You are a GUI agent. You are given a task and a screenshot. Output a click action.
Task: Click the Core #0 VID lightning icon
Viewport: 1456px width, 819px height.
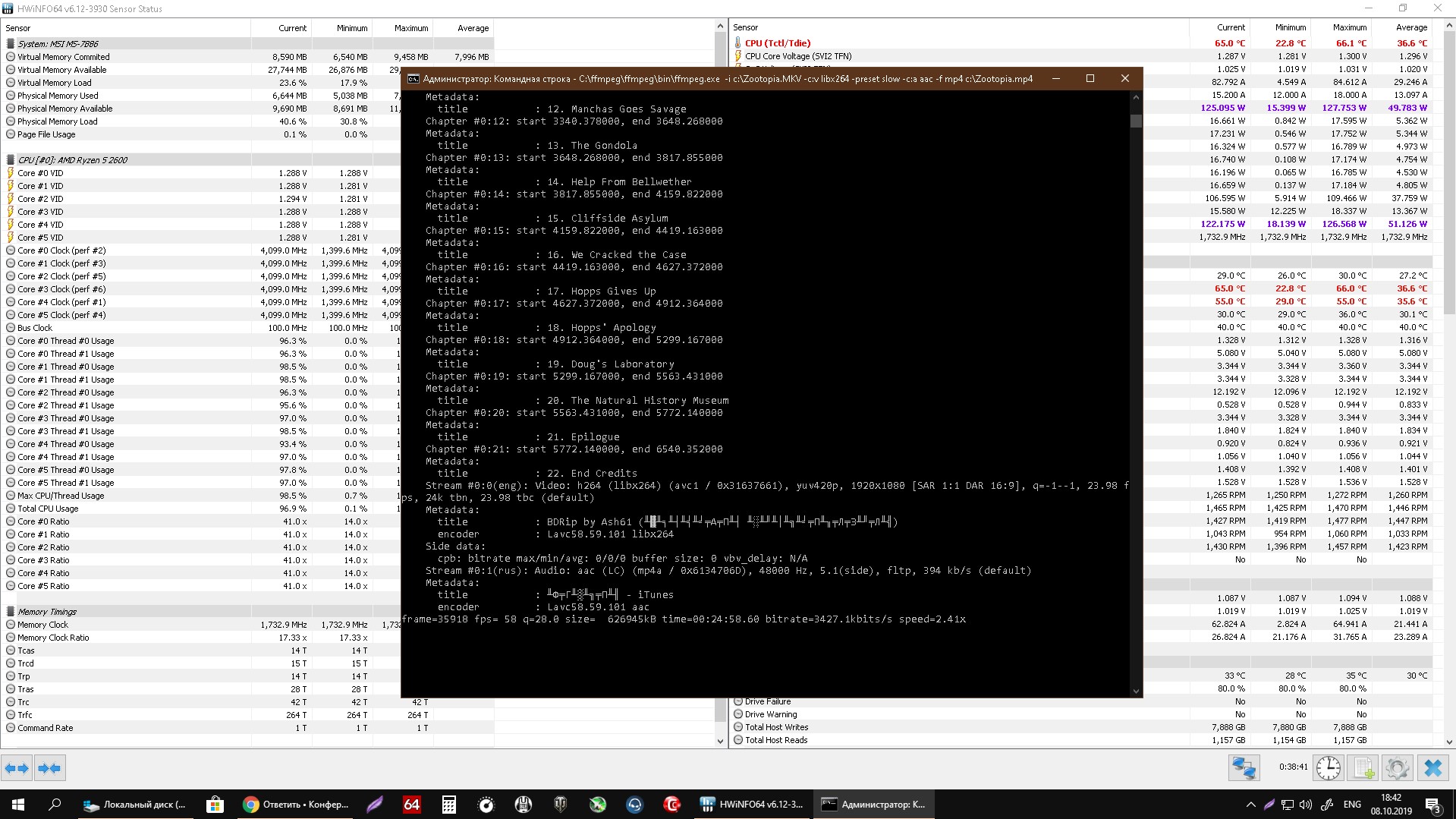pyautogui.click(x=11, y=173)
